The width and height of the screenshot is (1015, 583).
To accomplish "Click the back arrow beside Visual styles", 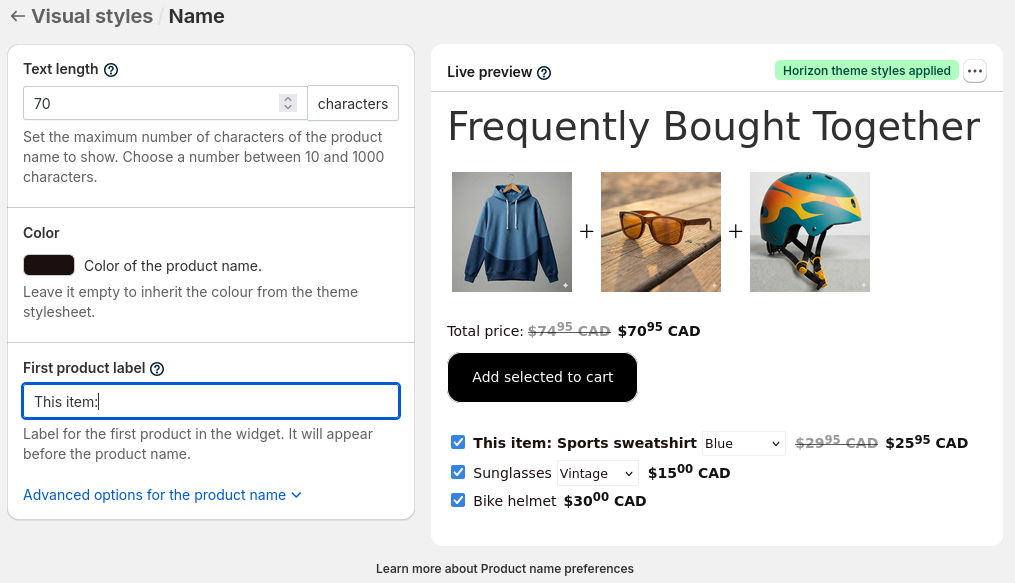I will click(17, 16).
